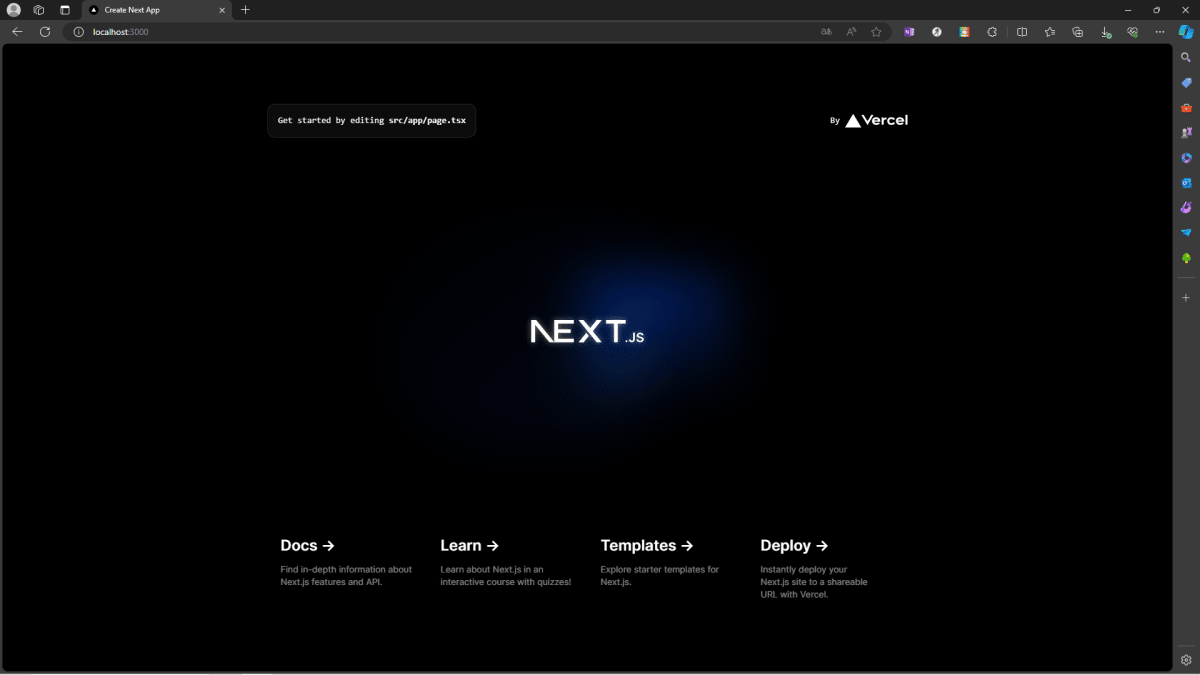Click 'Explore starter templates for' text
This screenshot has height=675, width=1200.
[660, 570]
